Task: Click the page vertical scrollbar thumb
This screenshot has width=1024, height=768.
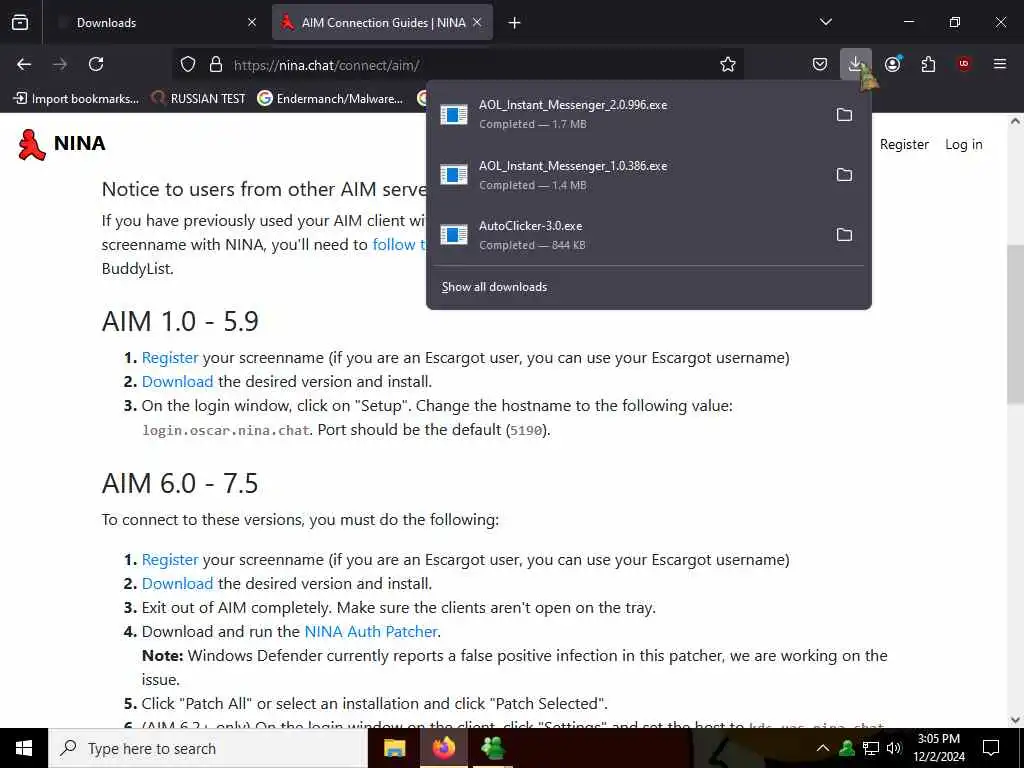Action: 1016,324
